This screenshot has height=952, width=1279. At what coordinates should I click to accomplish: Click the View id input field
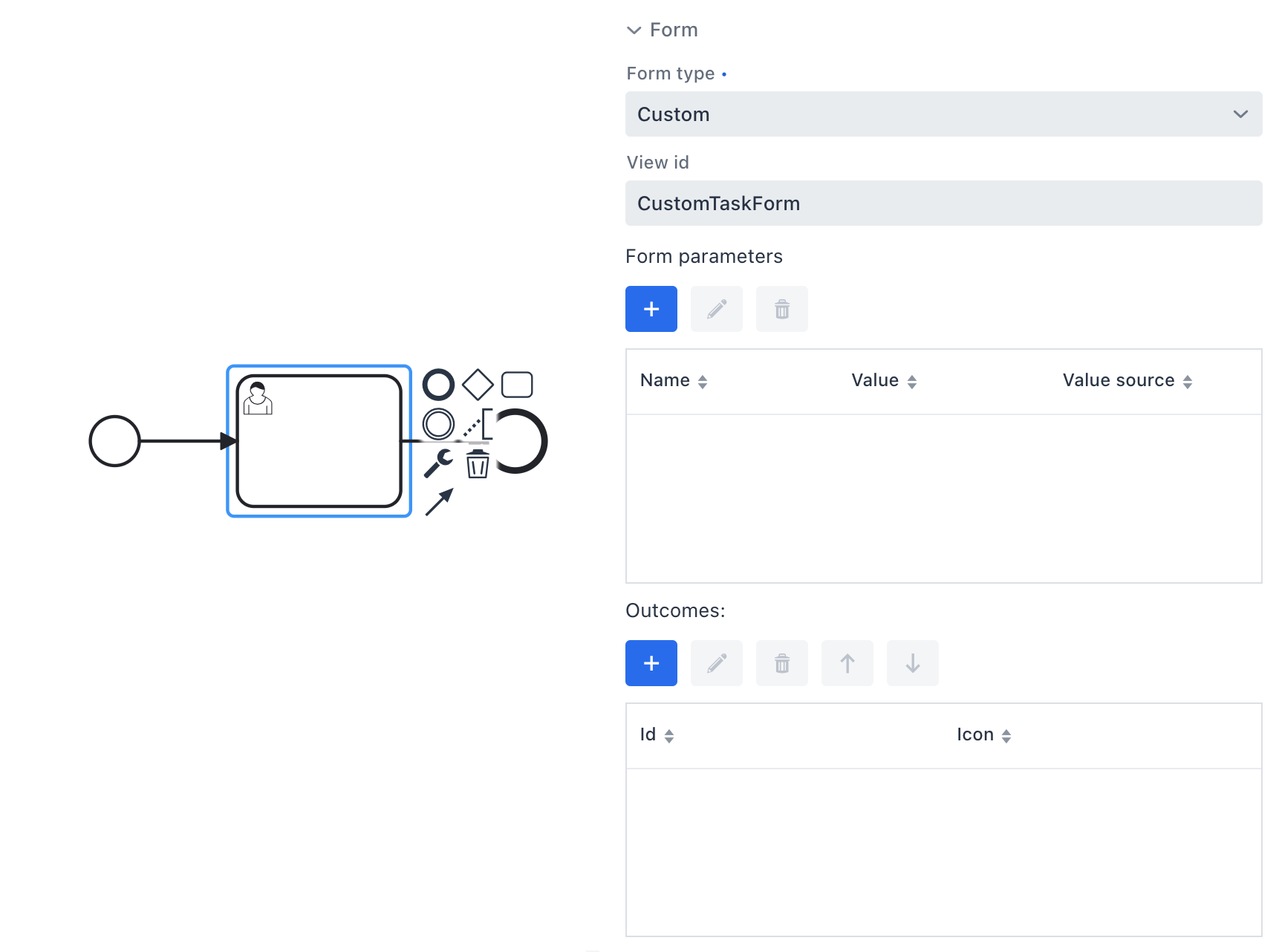click(x=943, y=203)
